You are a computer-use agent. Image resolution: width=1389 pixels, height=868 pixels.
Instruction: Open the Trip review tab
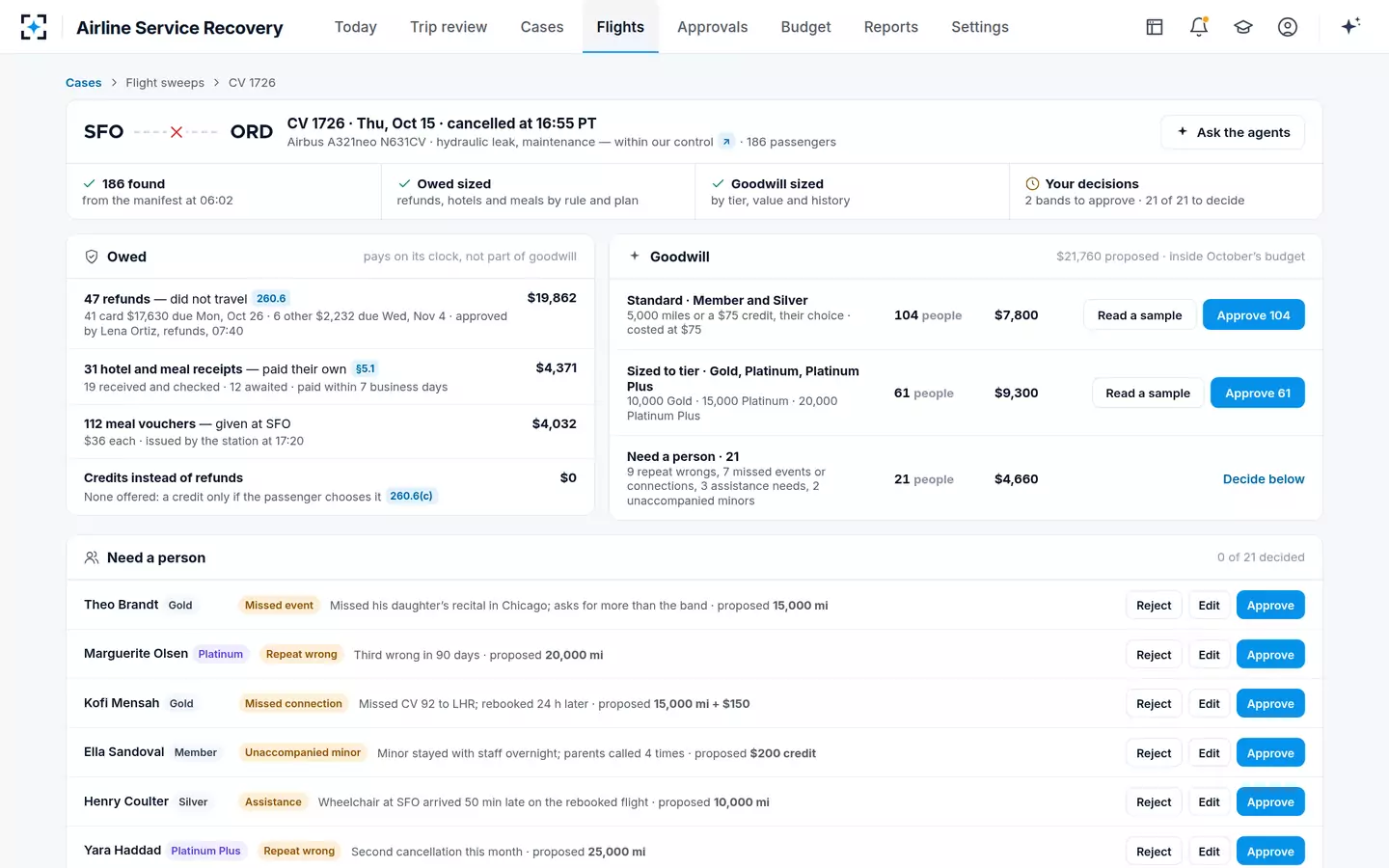[449, 27]
